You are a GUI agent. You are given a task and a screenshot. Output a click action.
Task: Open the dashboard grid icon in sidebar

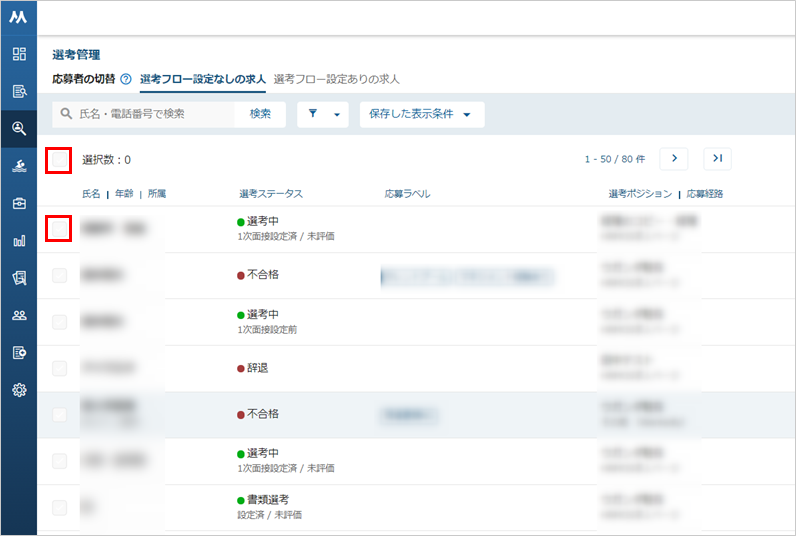(19, 54)
